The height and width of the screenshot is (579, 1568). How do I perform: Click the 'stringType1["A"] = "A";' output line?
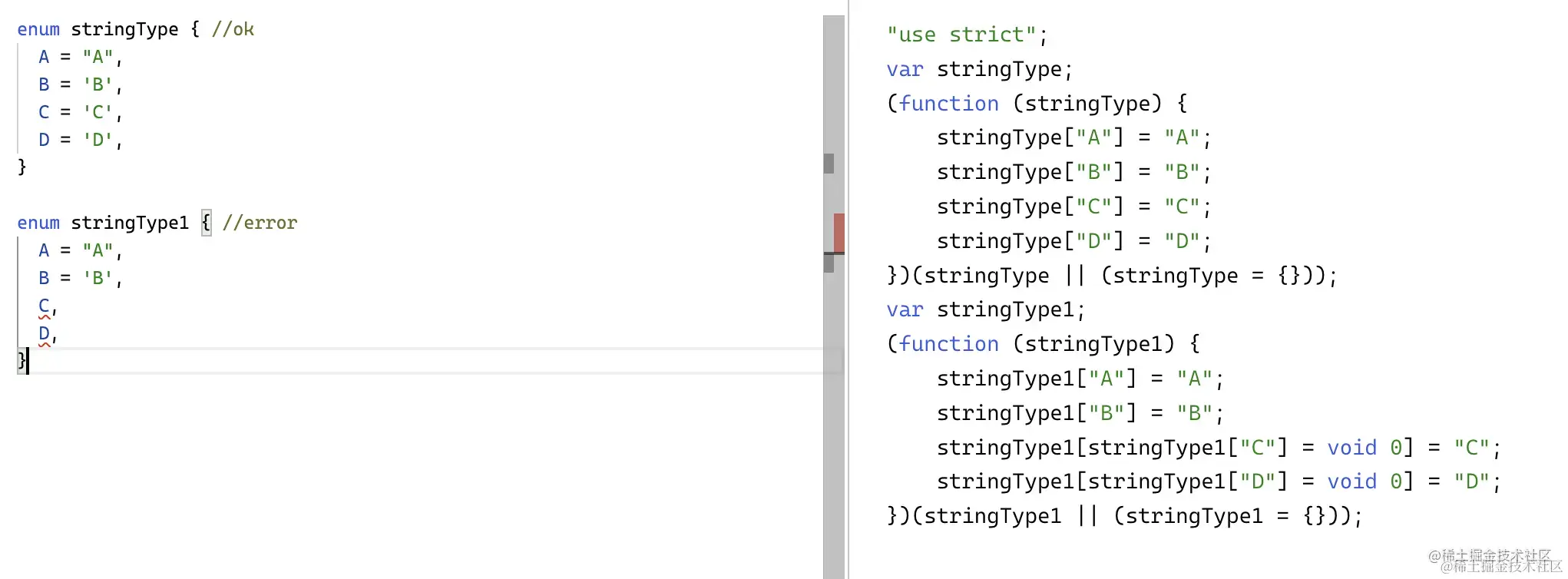(1080, 379)
